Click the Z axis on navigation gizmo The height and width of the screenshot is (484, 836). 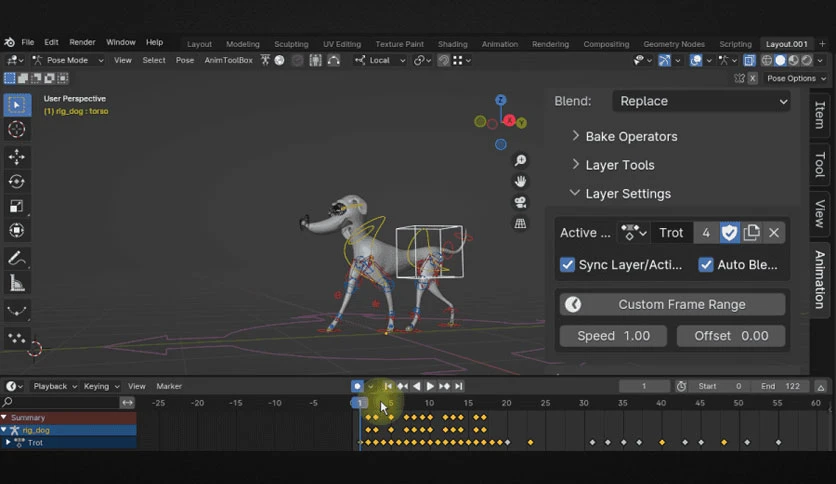coord(500,100)
